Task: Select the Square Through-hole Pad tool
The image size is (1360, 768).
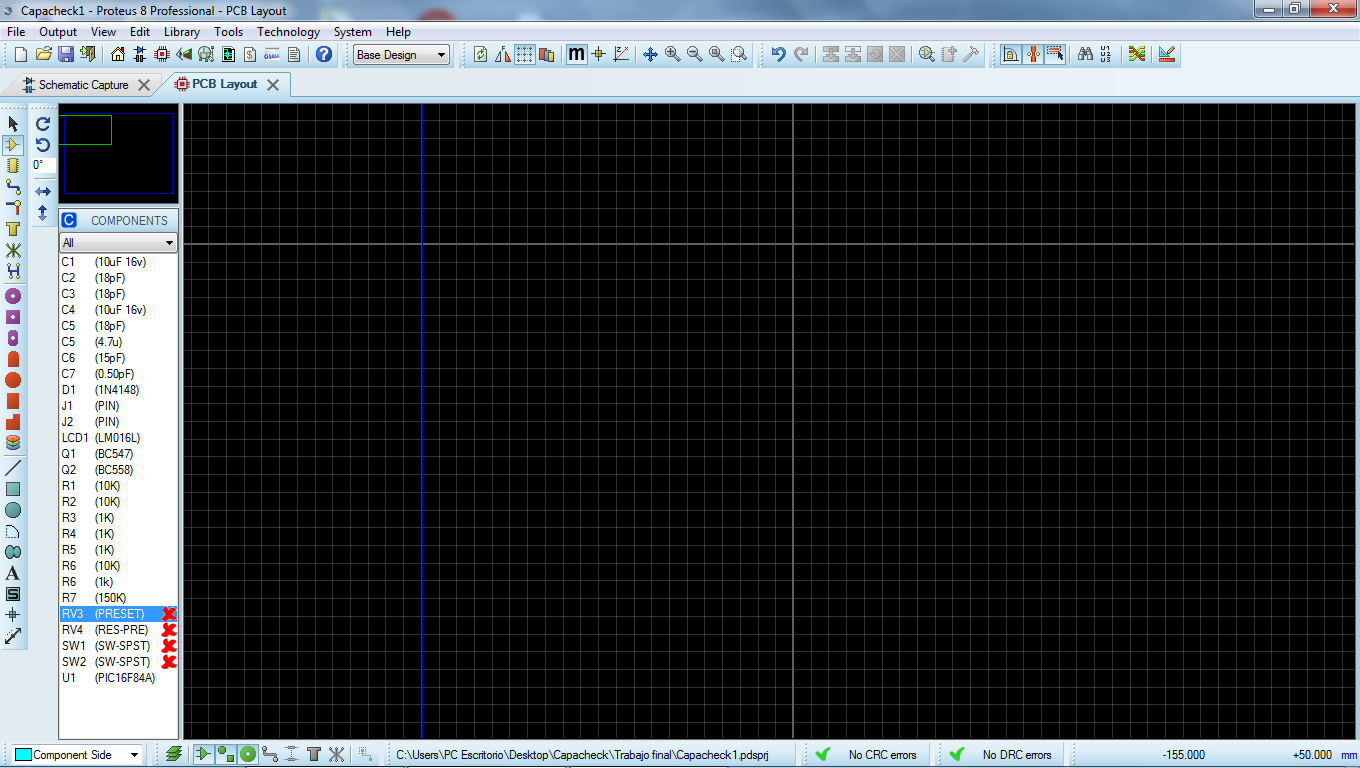Action: click(13, 317)
